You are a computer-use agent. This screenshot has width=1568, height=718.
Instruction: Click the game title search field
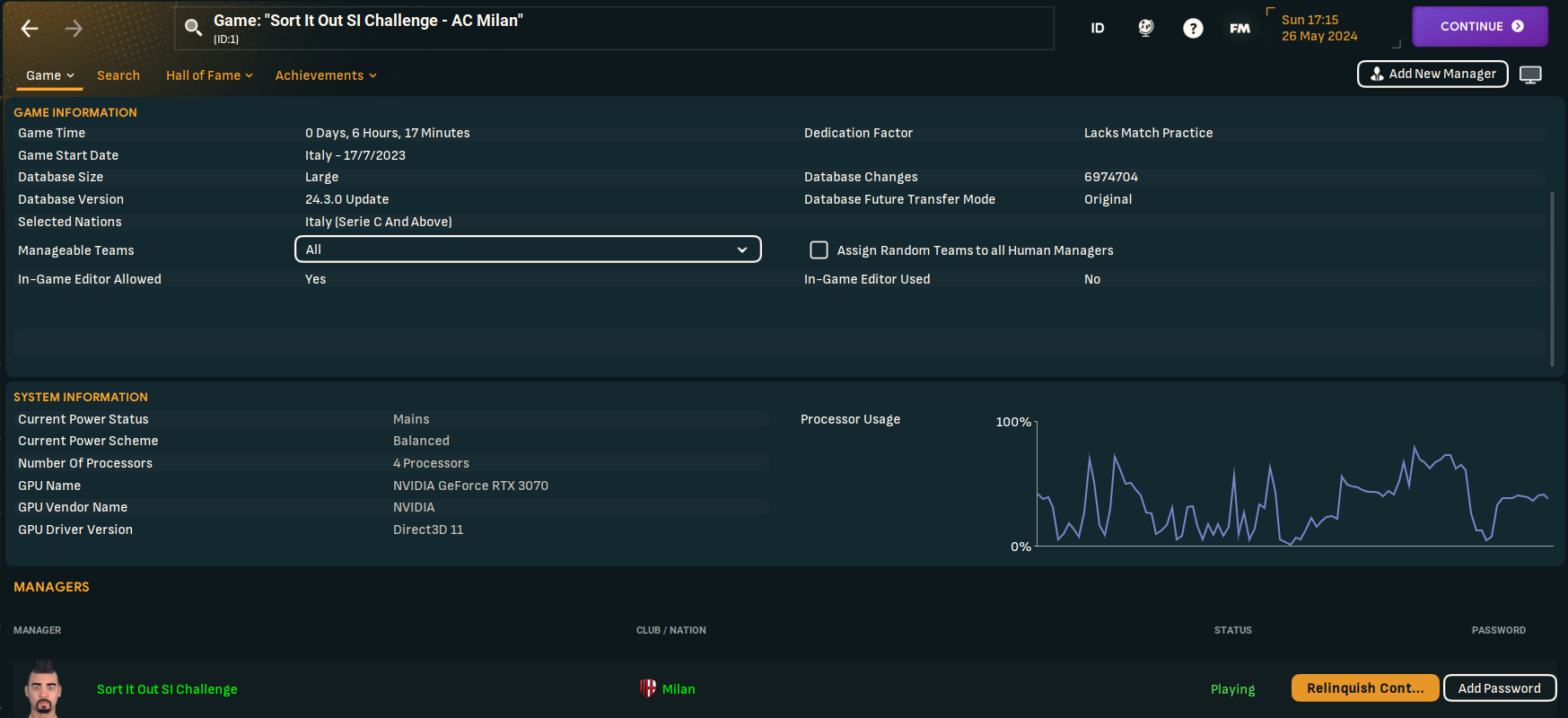[x=614, y=28]
